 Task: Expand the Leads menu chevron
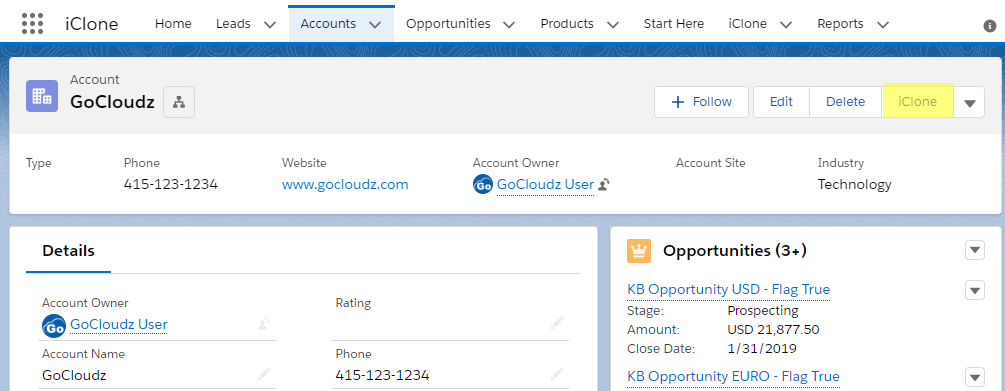270,25
